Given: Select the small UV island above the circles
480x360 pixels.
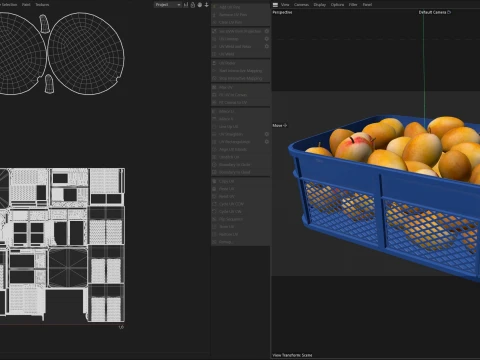Looking at the screenshot, I should (x=44, y=24).
